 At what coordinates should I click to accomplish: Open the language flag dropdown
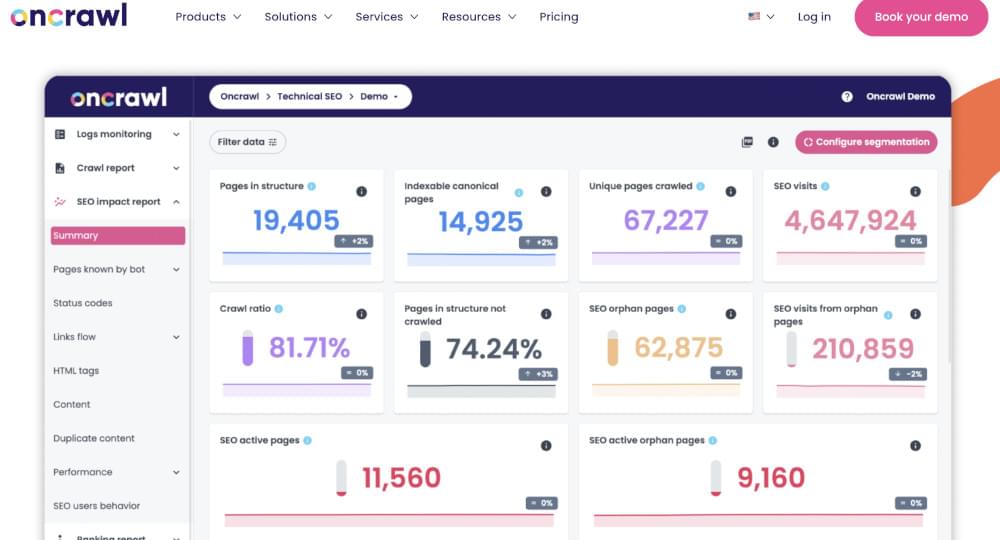[761, 17]
